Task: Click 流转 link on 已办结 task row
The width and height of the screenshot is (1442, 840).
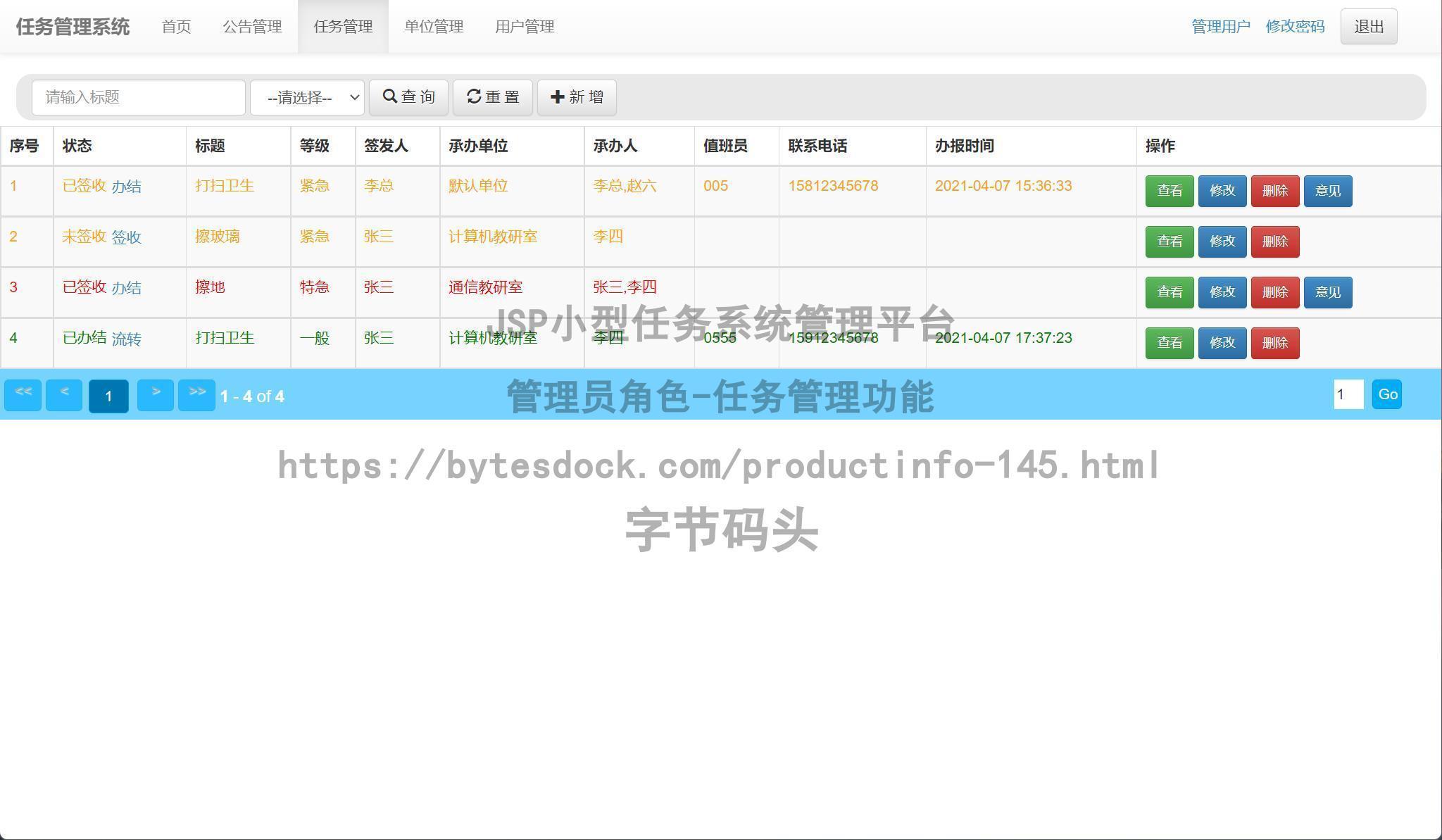Action: click(128, 339)
